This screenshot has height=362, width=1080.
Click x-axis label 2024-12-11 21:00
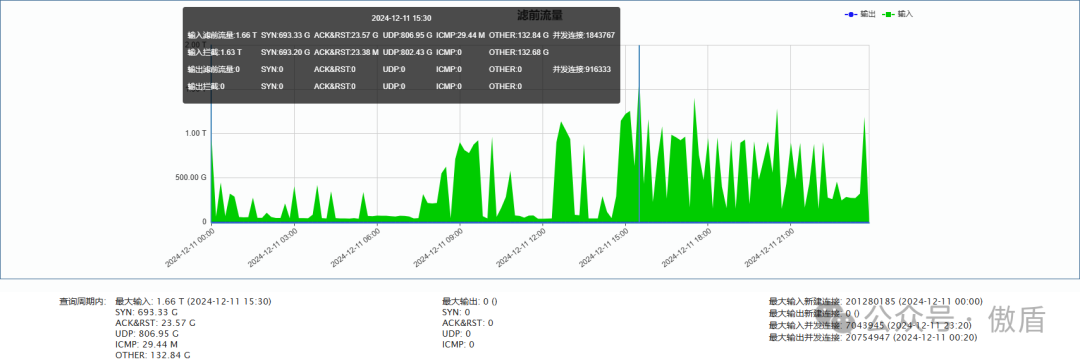click(x=769, y=248)
